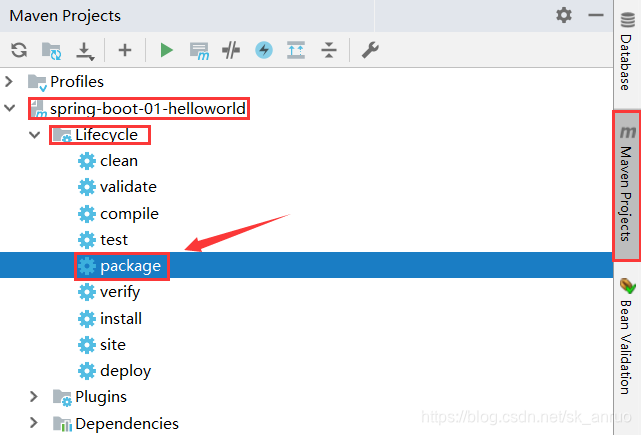Click the Execute Maven Goal icon
The image size is (641, 435).
pos(199,51)
